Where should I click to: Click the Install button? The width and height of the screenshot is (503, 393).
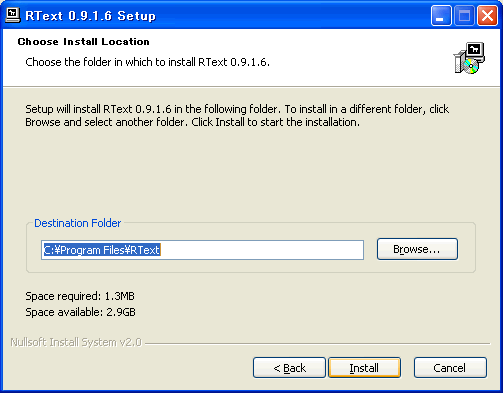364,368
